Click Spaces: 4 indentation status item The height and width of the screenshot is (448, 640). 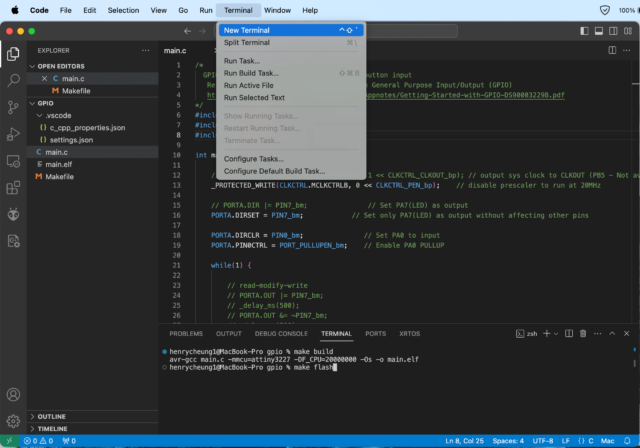(x=508, y=441)
